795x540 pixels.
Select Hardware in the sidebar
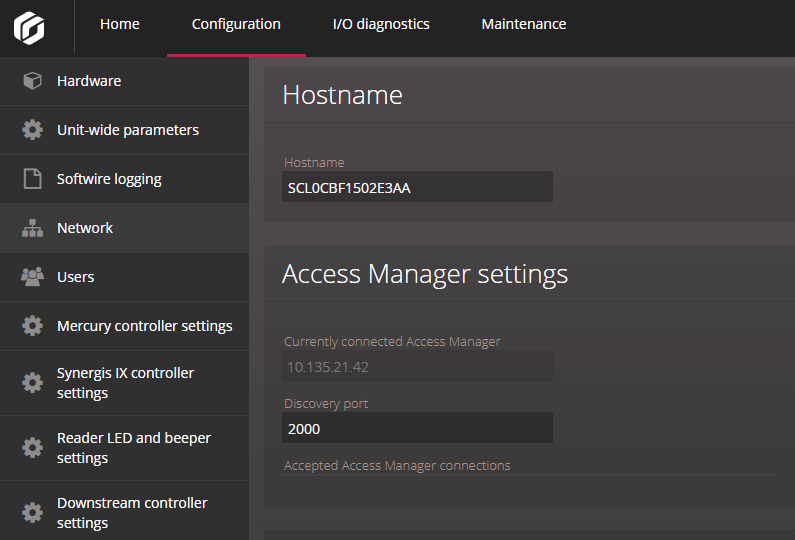(x=124, y=81)
